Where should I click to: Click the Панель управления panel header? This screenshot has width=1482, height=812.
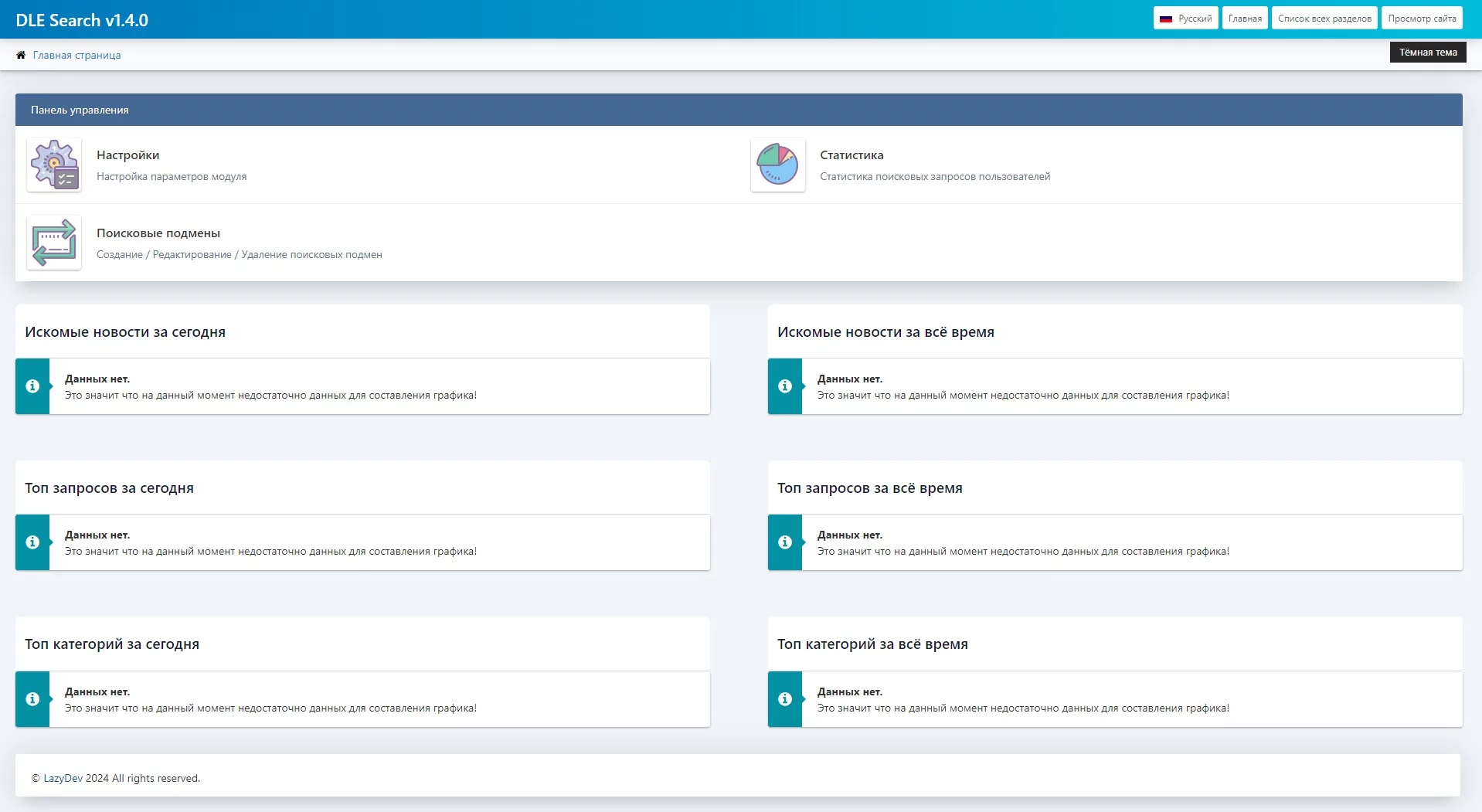(80, 110)
